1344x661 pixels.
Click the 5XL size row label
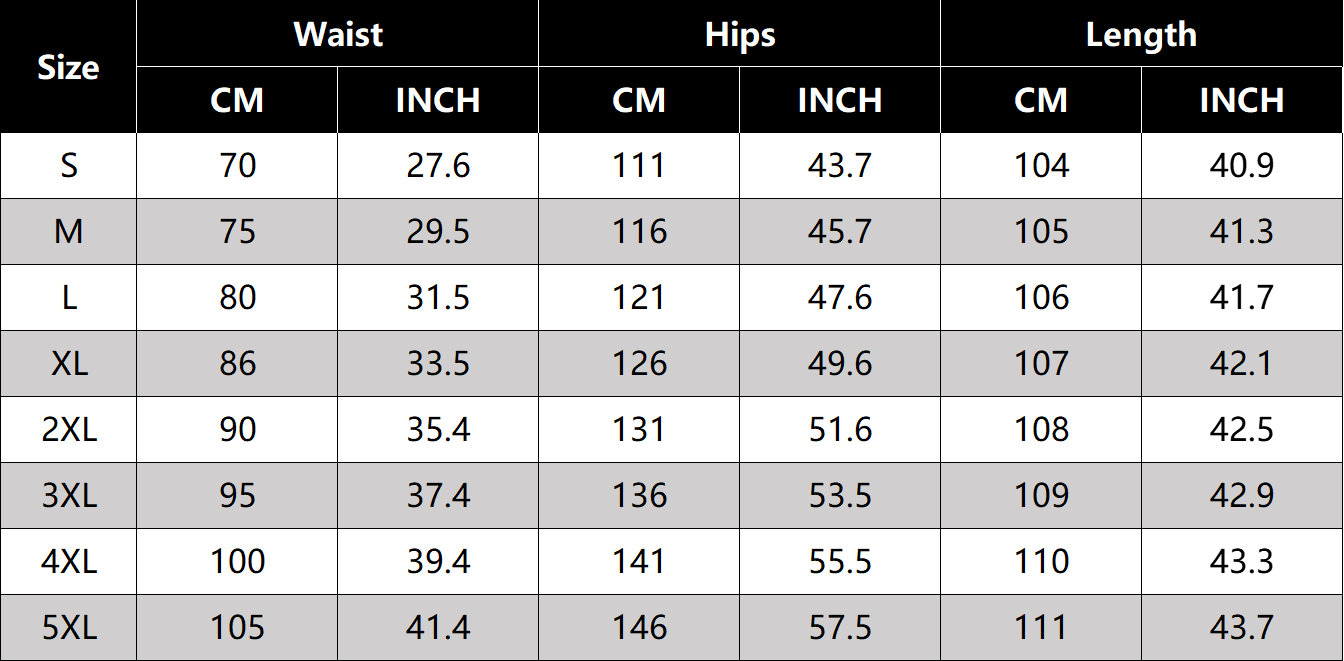coord(68,628)
